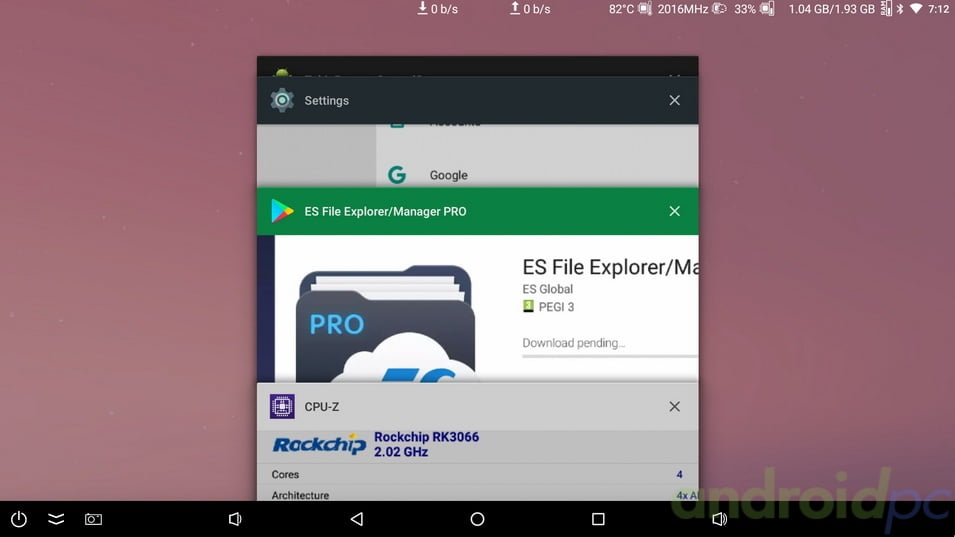Tap the 1.04 GB/1.93 GB memory readout

(831, 9)
